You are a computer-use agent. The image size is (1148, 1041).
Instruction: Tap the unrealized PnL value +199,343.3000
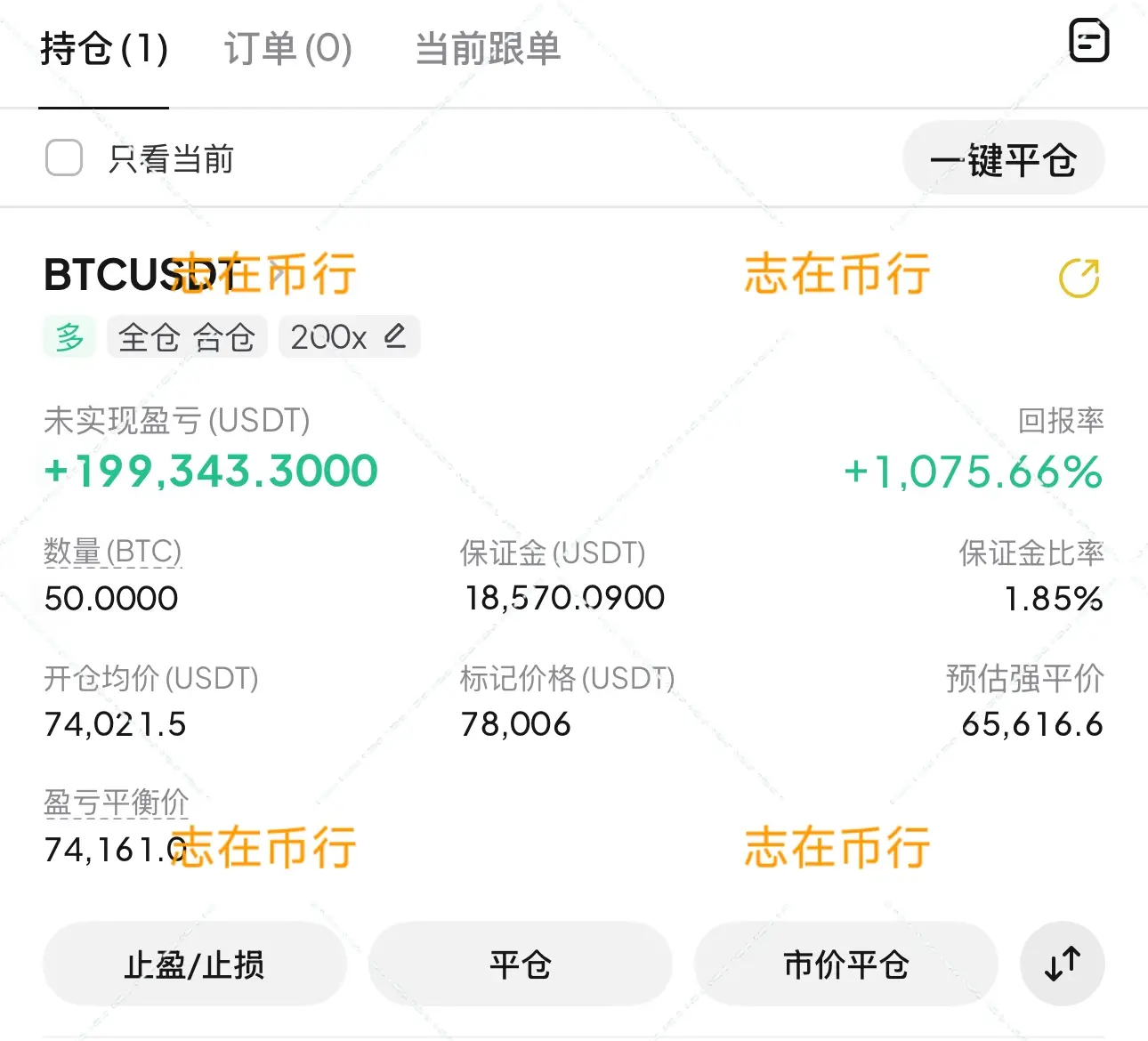pos(212,471)
